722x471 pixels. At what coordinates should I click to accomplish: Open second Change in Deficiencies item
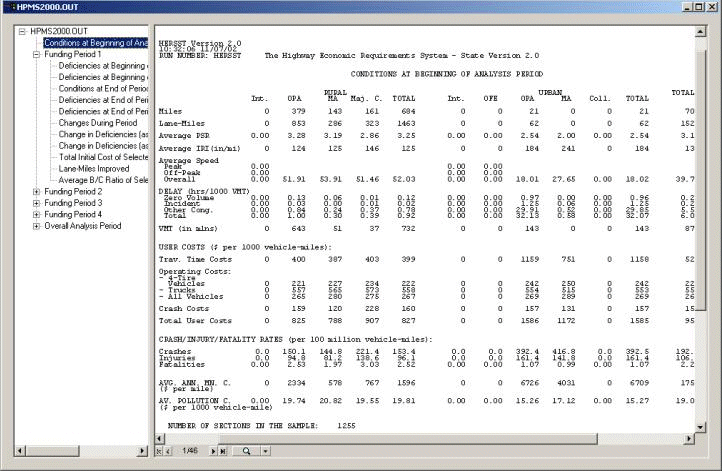[x=103, y=146]
